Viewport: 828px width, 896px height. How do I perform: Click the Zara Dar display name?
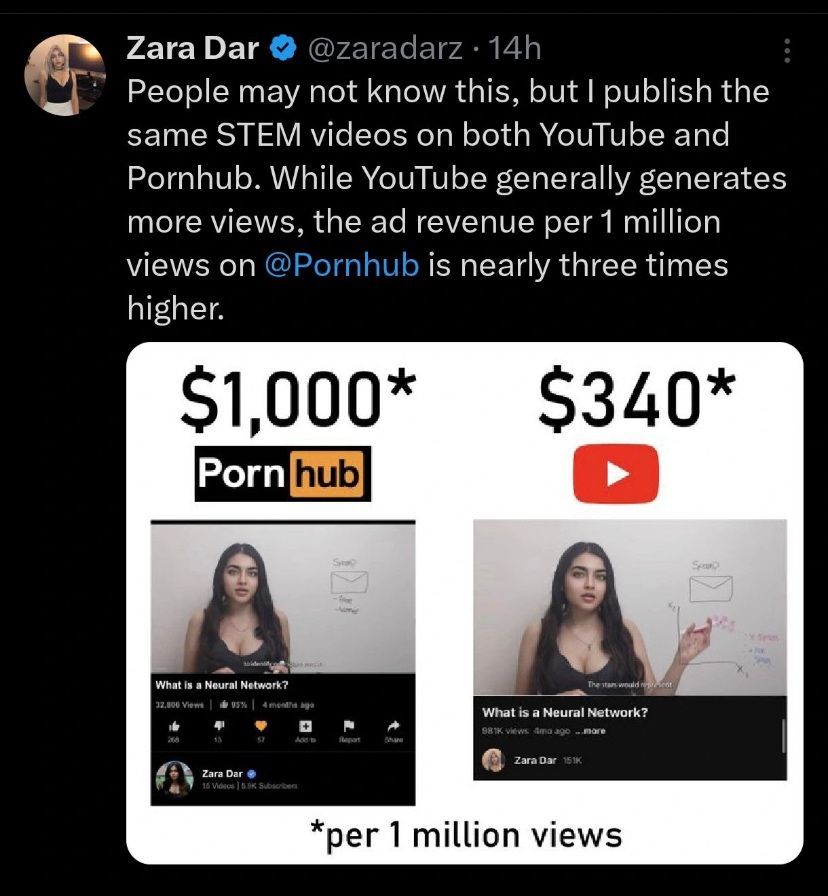coord(193,49)
